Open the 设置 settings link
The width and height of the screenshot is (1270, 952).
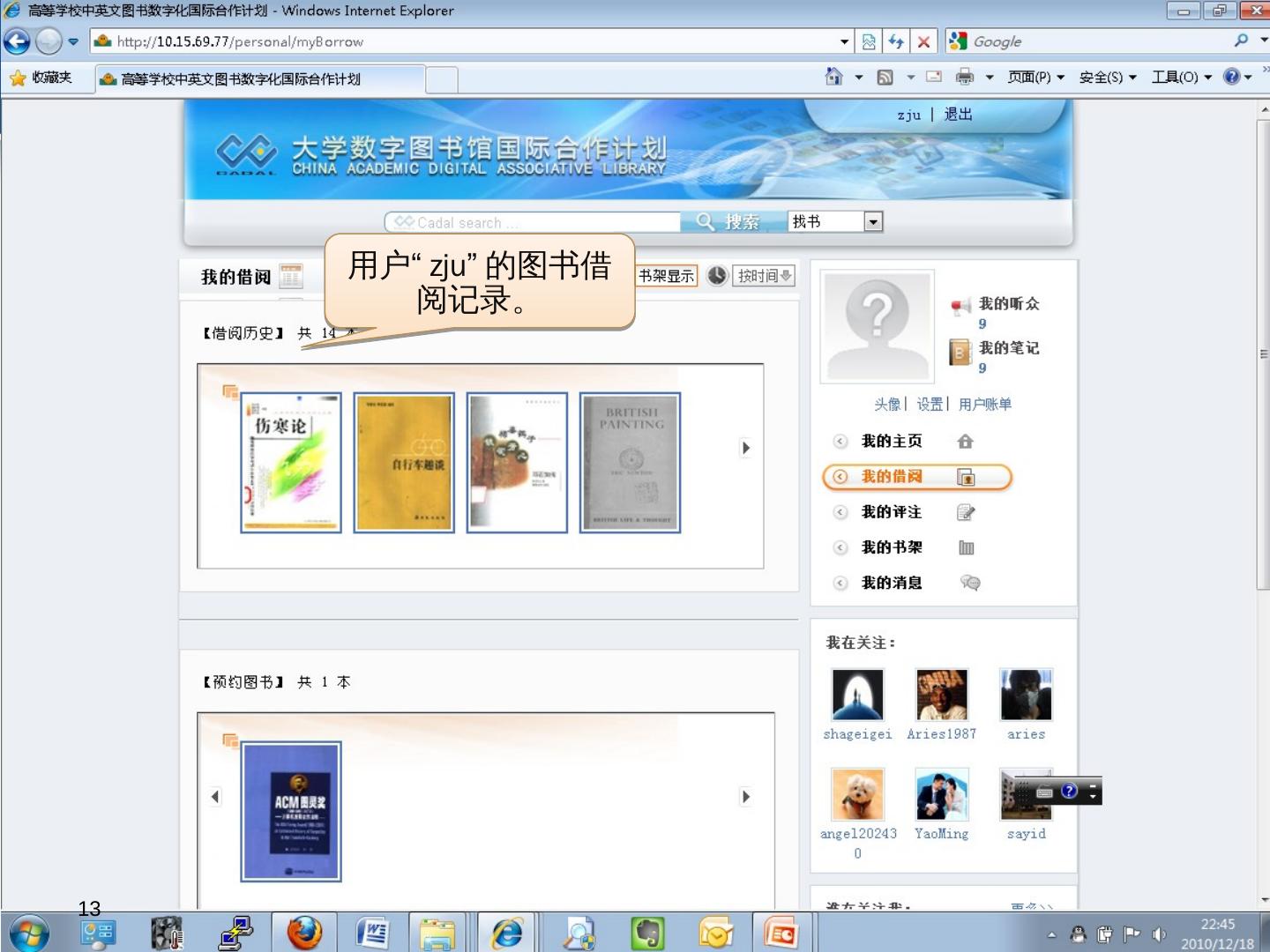[930, 405]
